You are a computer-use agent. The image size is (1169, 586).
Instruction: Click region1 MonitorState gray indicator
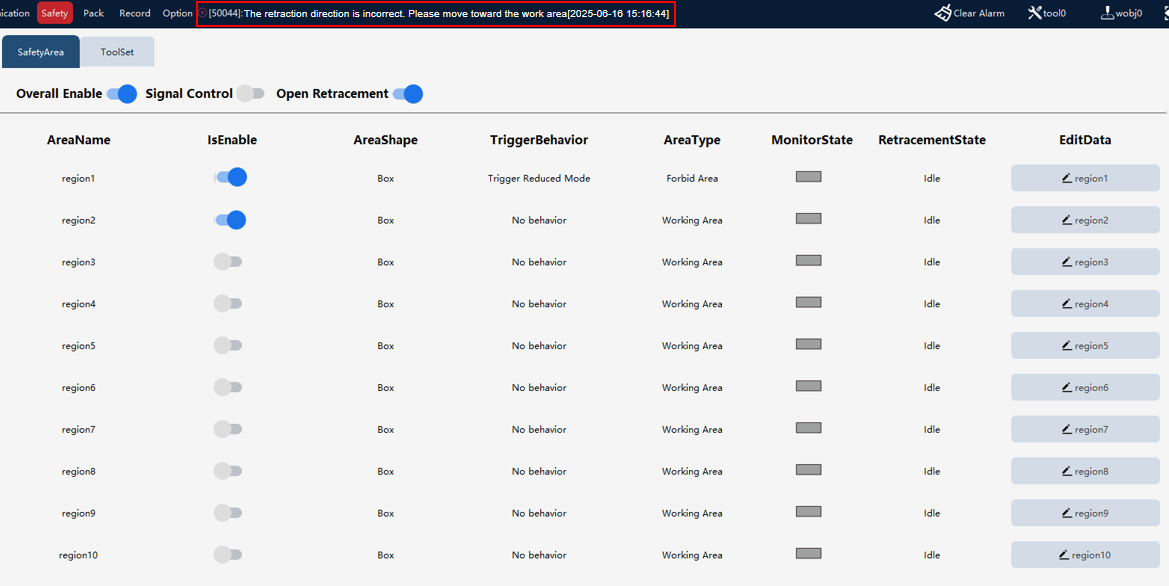(x=809, y=177)
